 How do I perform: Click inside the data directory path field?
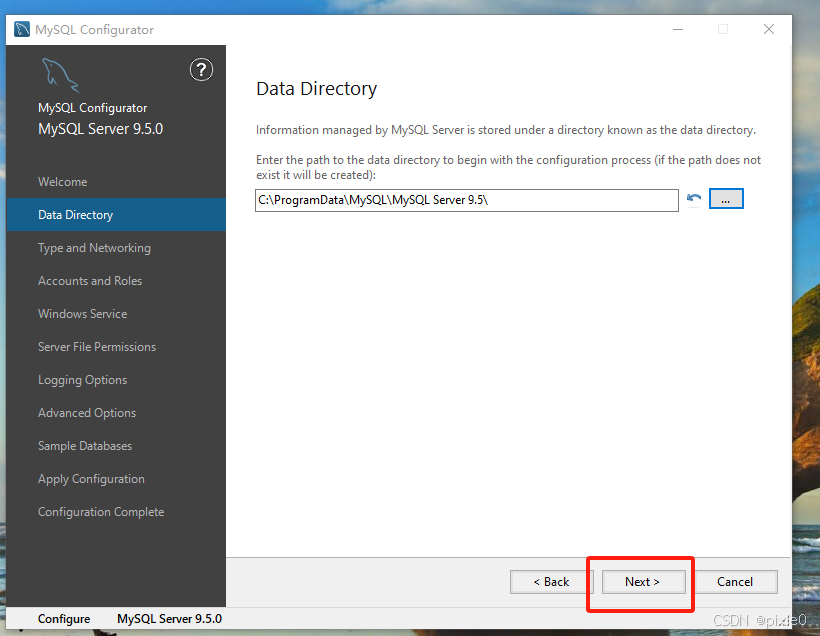[x=466, y=200]
